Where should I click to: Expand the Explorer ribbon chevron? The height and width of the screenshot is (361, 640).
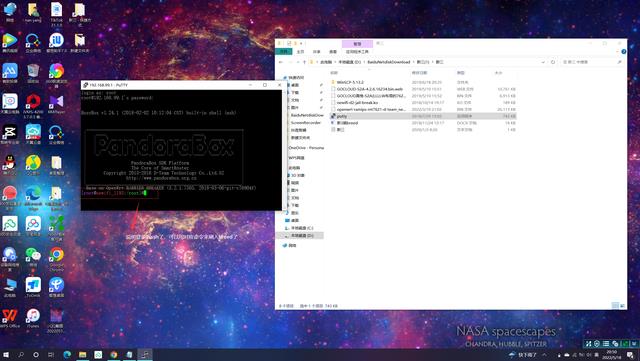point(618,51)
